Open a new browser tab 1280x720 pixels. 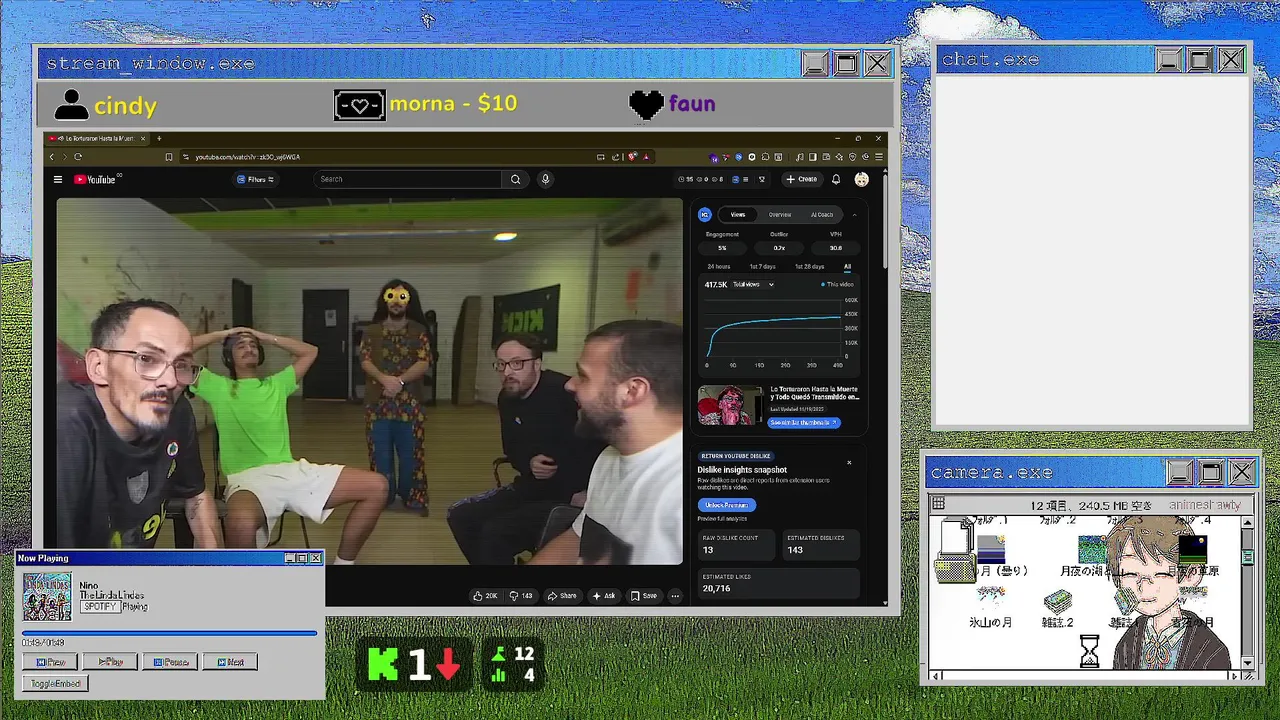tap(159, 138)
